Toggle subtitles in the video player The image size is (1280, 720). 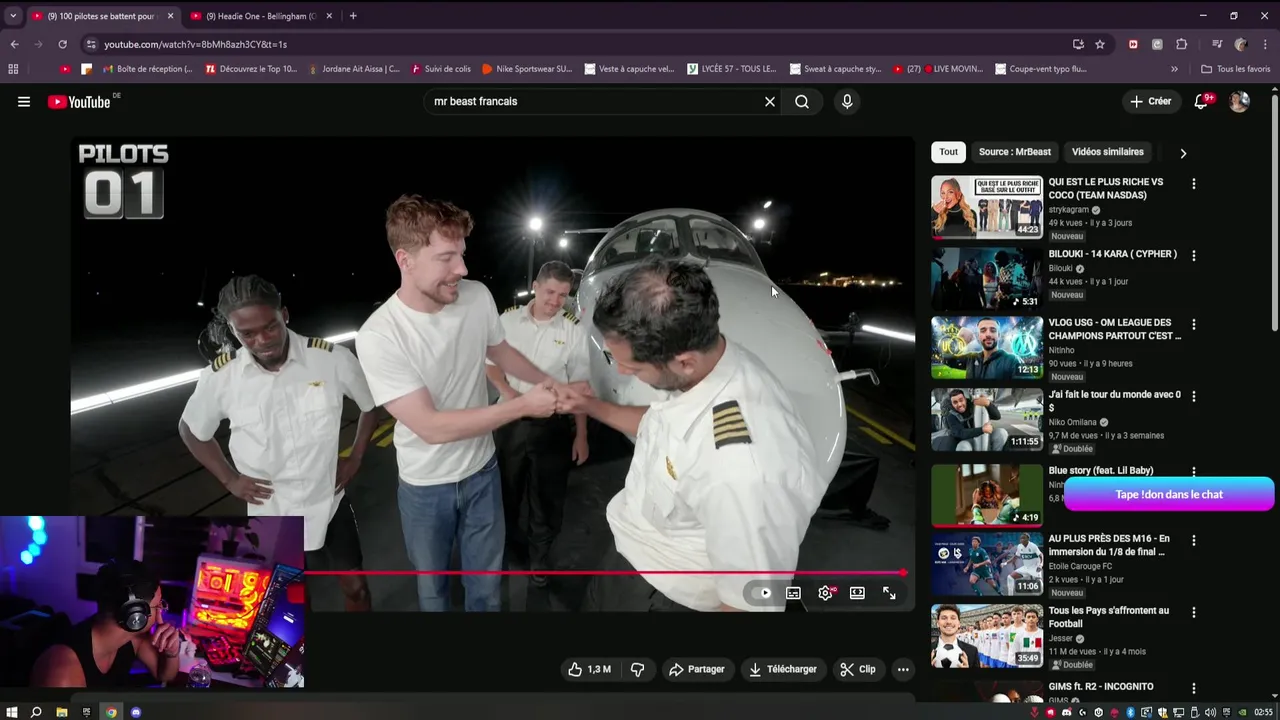tap(793, 593)
